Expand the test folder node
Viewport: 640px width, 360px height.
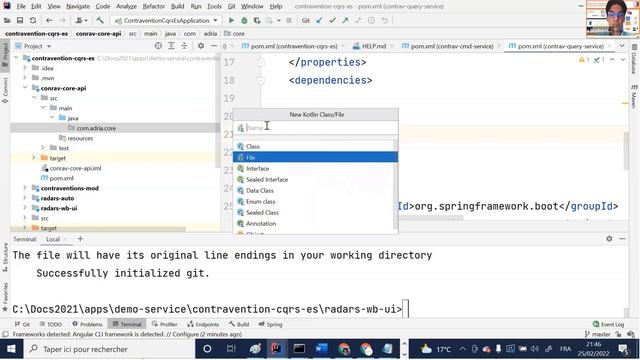click(43, 148)
